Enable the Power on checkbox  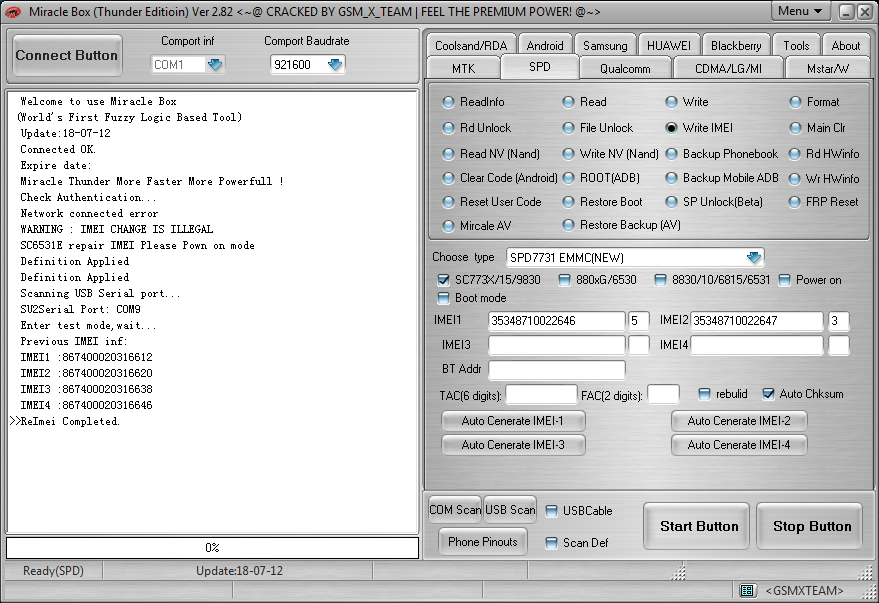784,280
